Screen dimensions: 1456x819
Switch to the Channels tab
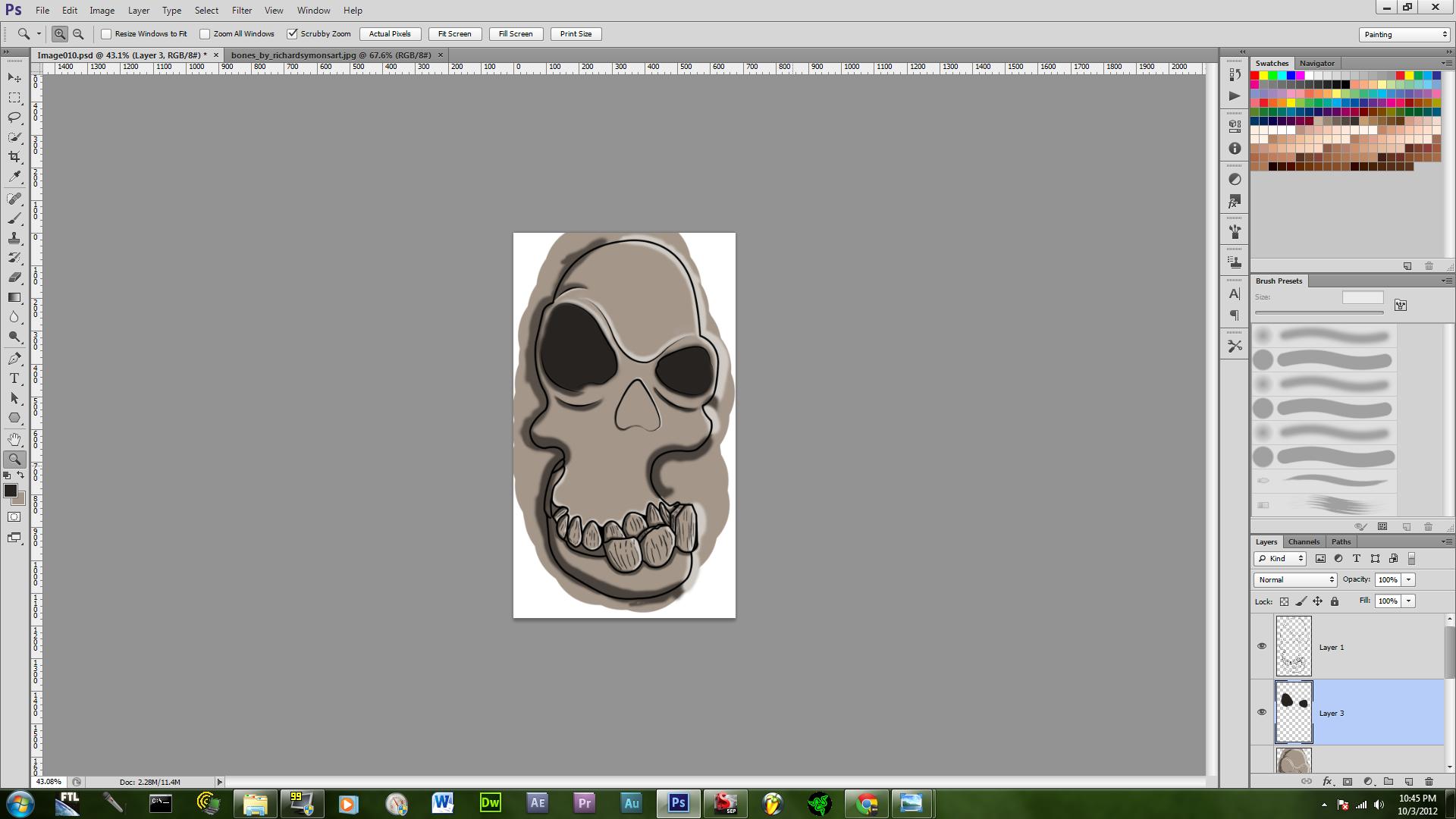1304,541
